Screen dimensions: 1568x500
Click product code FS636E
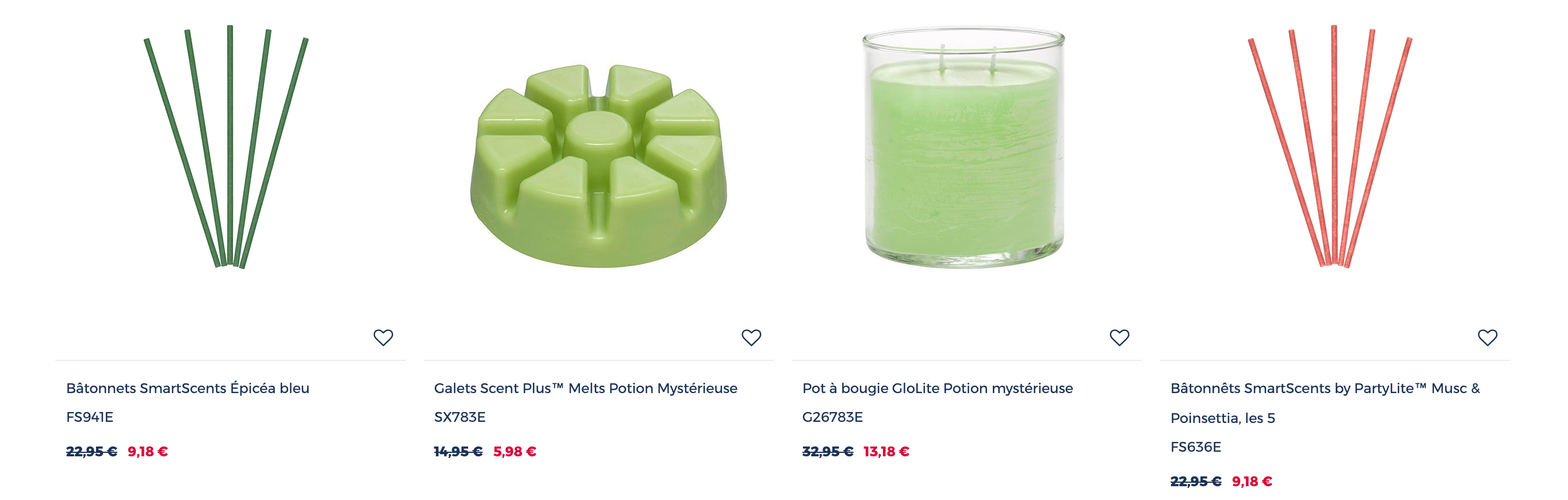pos(1195,447)
